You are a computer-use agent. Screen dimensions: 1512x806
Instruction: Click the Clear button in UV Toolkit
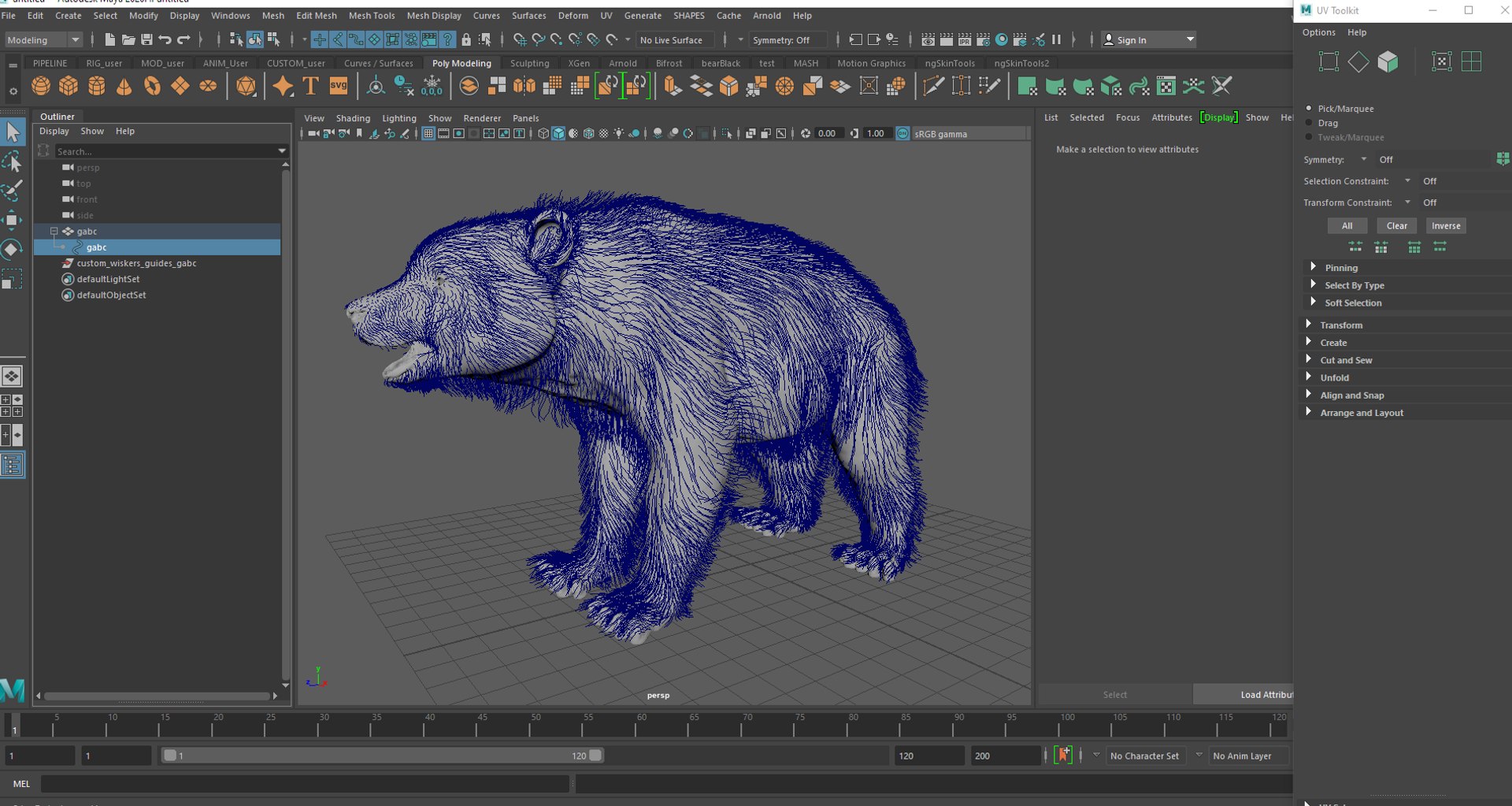point(1397,225)
